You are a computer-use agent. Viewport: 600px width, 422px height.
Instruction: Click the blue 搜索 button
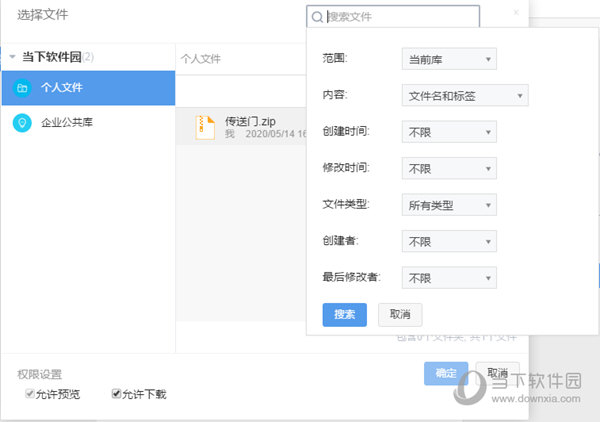344,314
